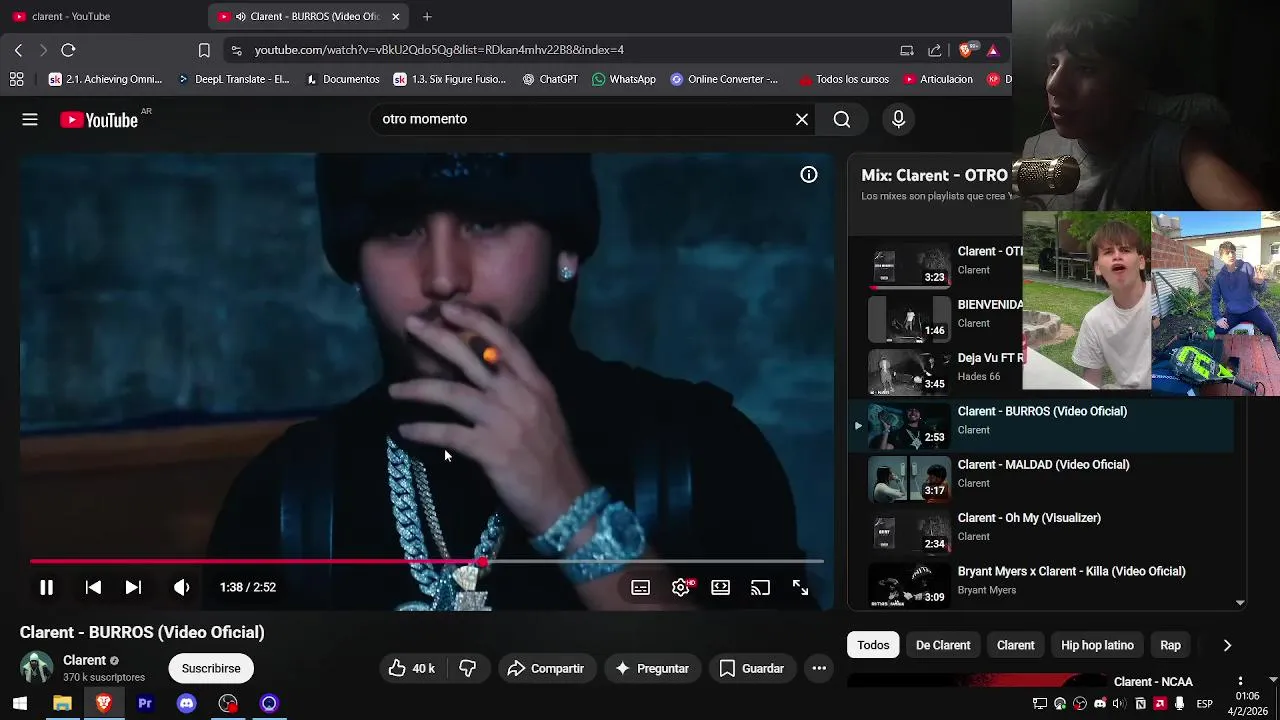The width and height of the screenshot is (1280, 720).
Task: Open Brave Rewards triangle icon
Action: click(993, 50)
